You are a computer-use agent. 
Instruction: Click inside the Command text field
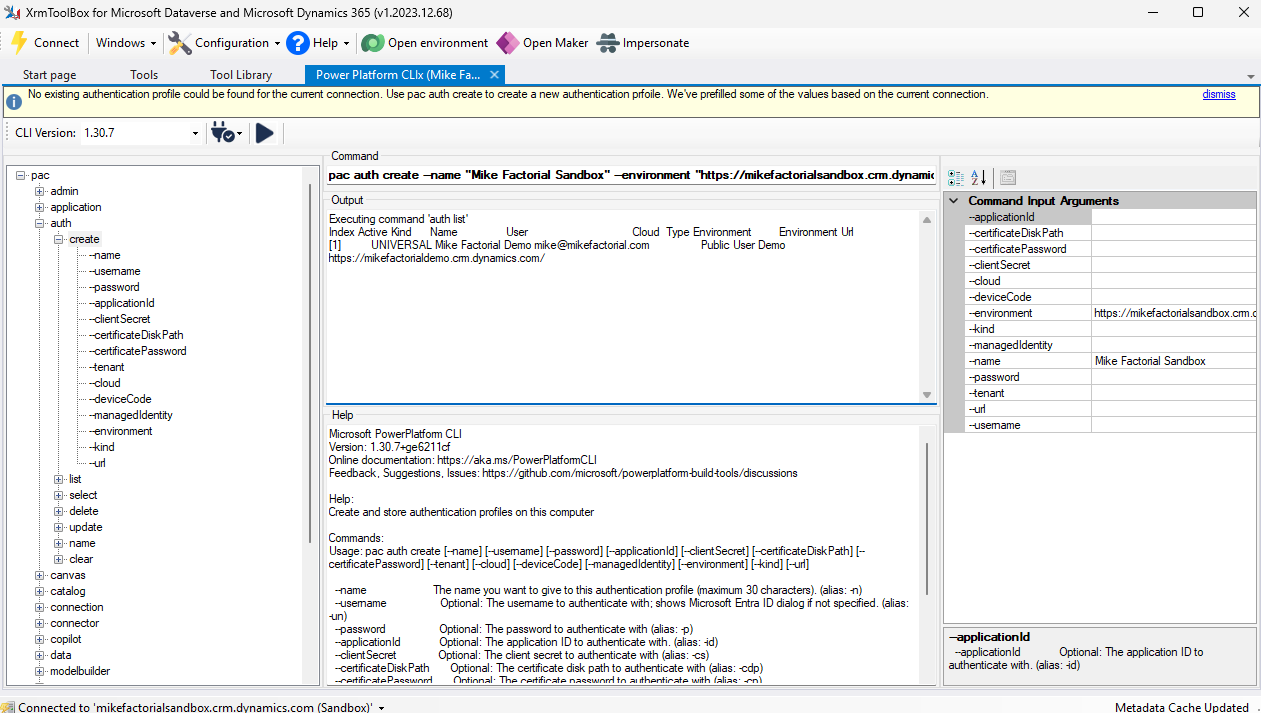click(631, 175)
